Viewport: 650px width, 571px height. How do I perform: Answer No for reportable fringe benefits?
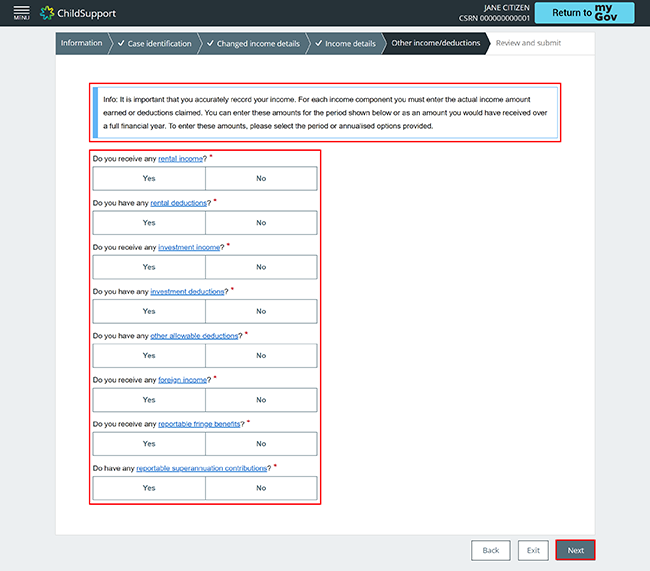pos(261,444)
